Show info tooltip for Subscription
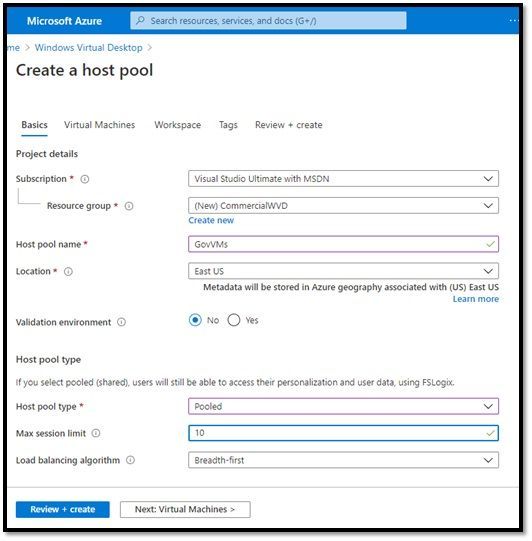 85,179
